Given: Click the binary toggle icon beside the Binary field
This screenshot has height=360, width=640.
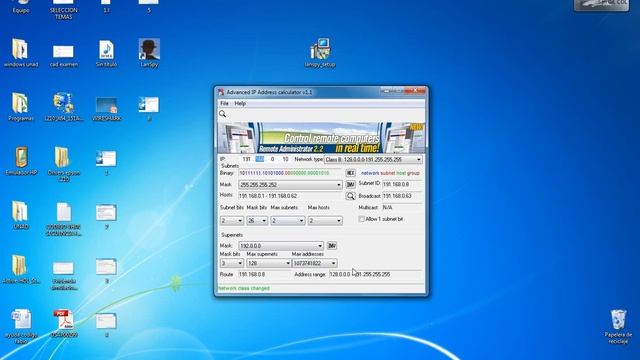Looking at the screenshot, I should click(350, 173).
